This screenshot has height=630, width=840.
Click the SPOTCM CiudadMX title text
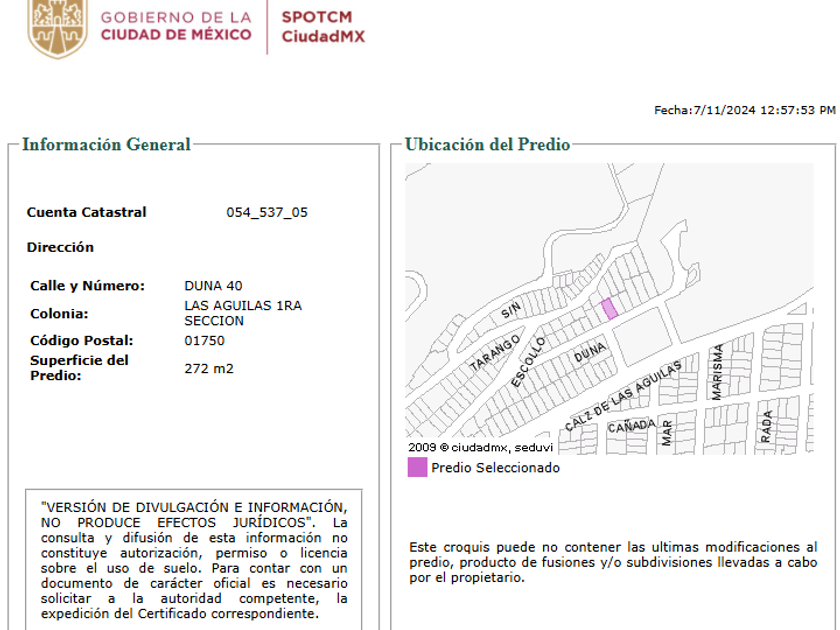tap(323, 27)
